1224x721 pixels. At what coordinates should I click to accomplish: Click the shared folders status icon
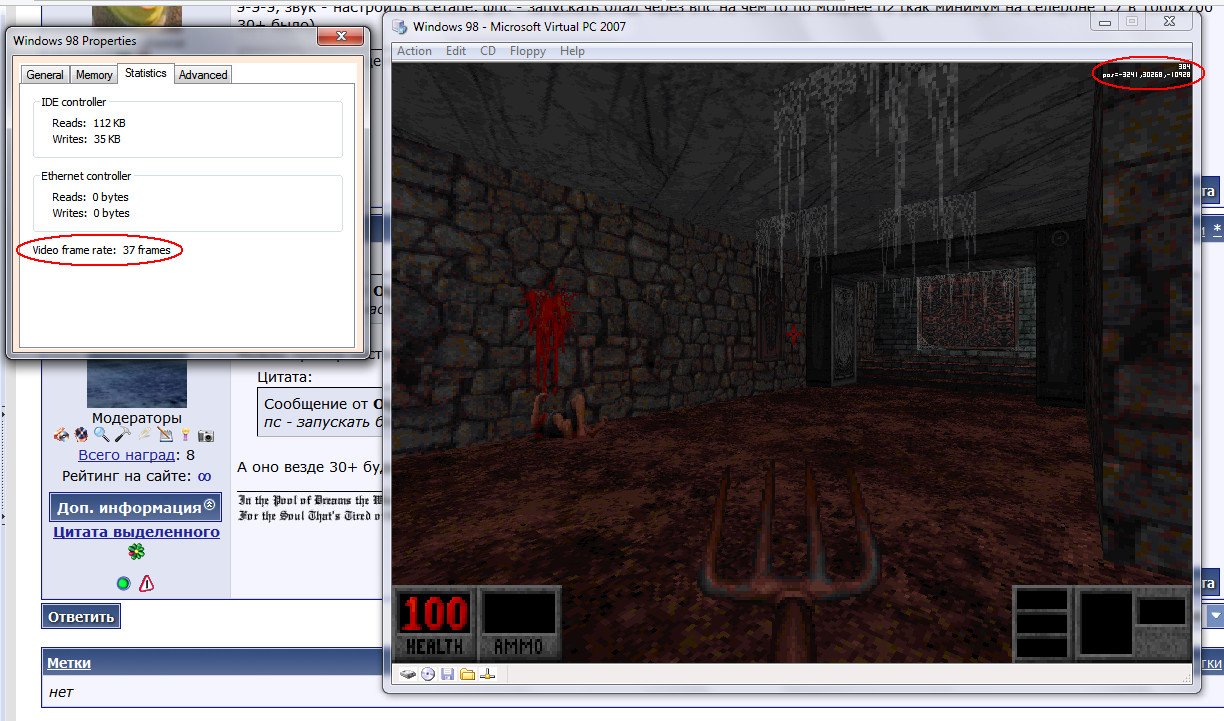(x=467, y=675)
